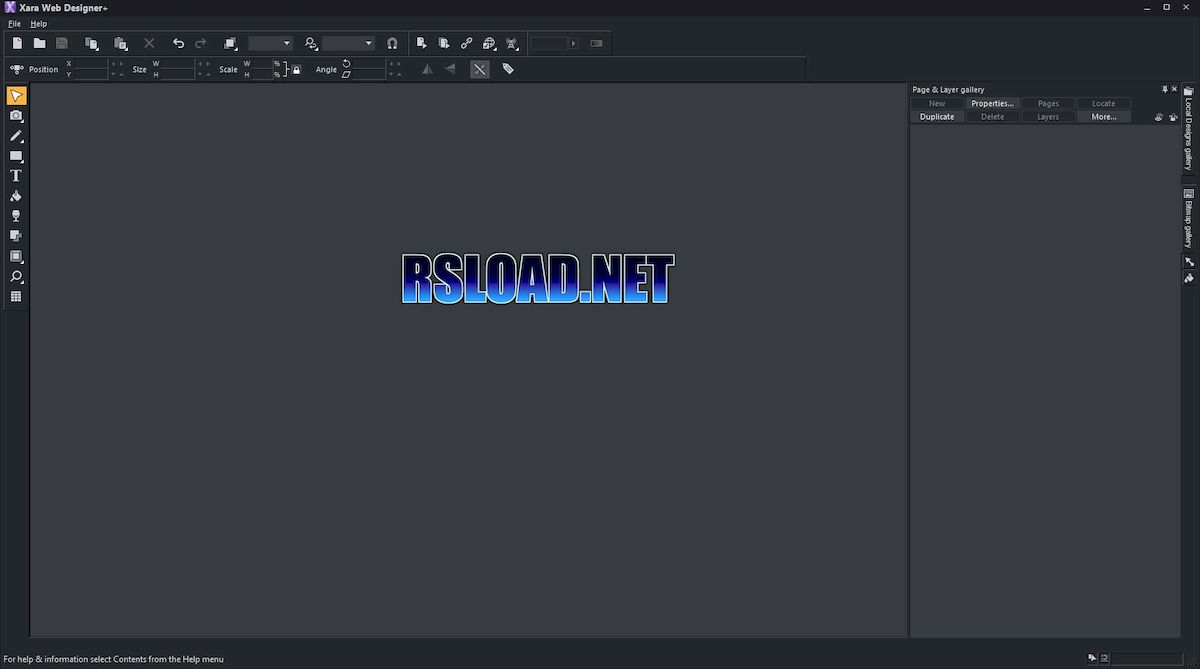Click the Layers gallery button
The image size is (1200, 669).
coord(1048,117)
